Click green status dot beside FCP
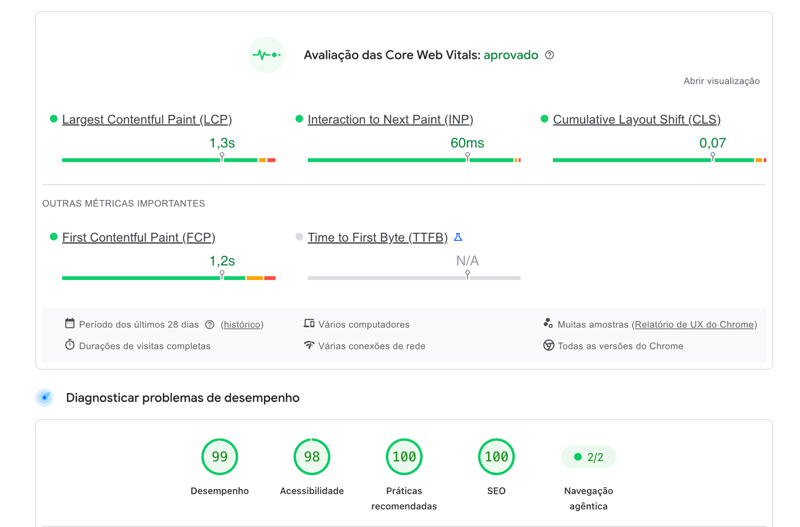This screenshot has height=527, width=800. tap(54, 237)
